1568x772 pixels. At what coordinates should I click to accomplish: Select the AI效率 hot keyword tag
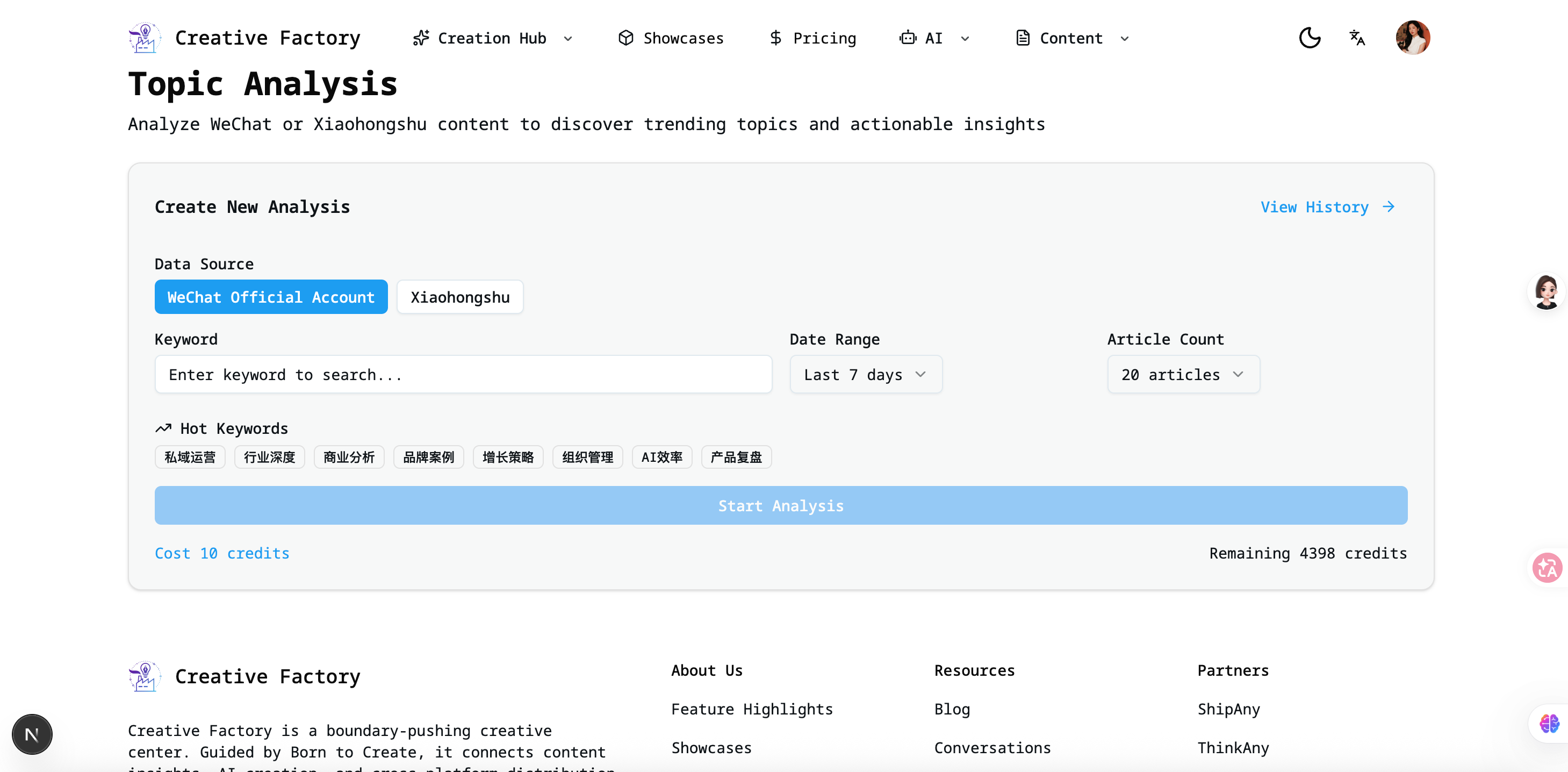(x=661, y=458)
